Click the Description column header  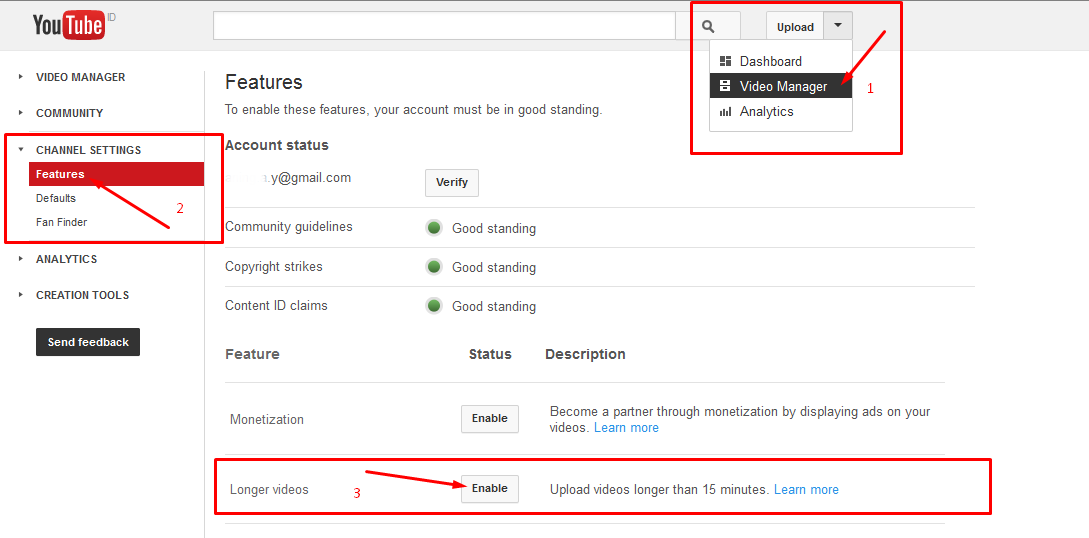pyautogui.click(x=585, y=354)
